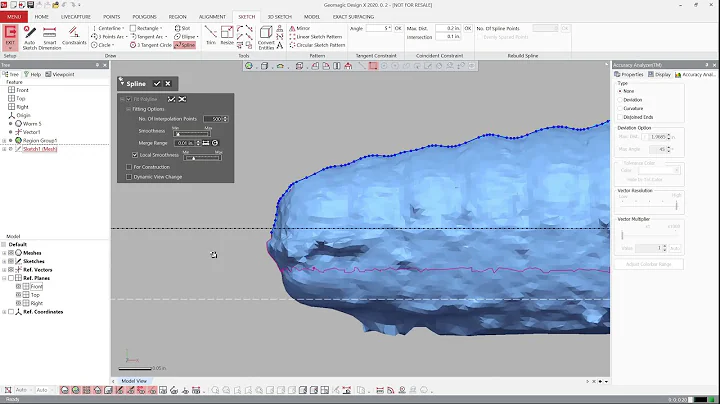Click the Merge Range measure distance icon
This screenshot has height=404, width=720.
coord(206,143)
